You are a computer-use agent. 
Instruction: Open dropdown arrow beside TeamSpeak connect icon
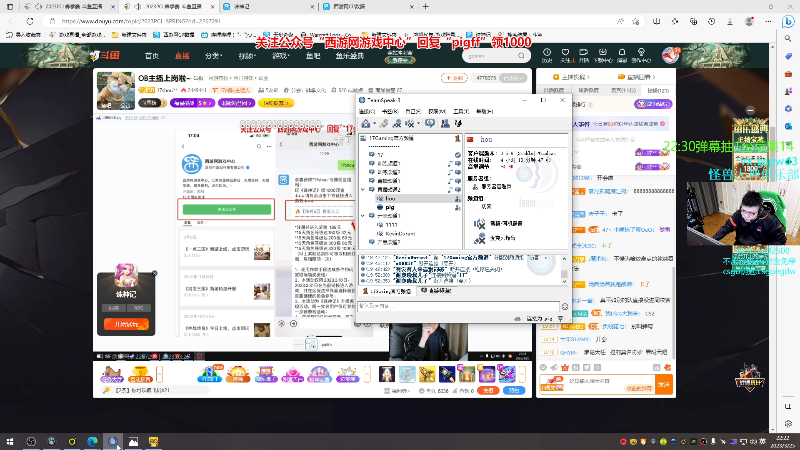[374, 123]
